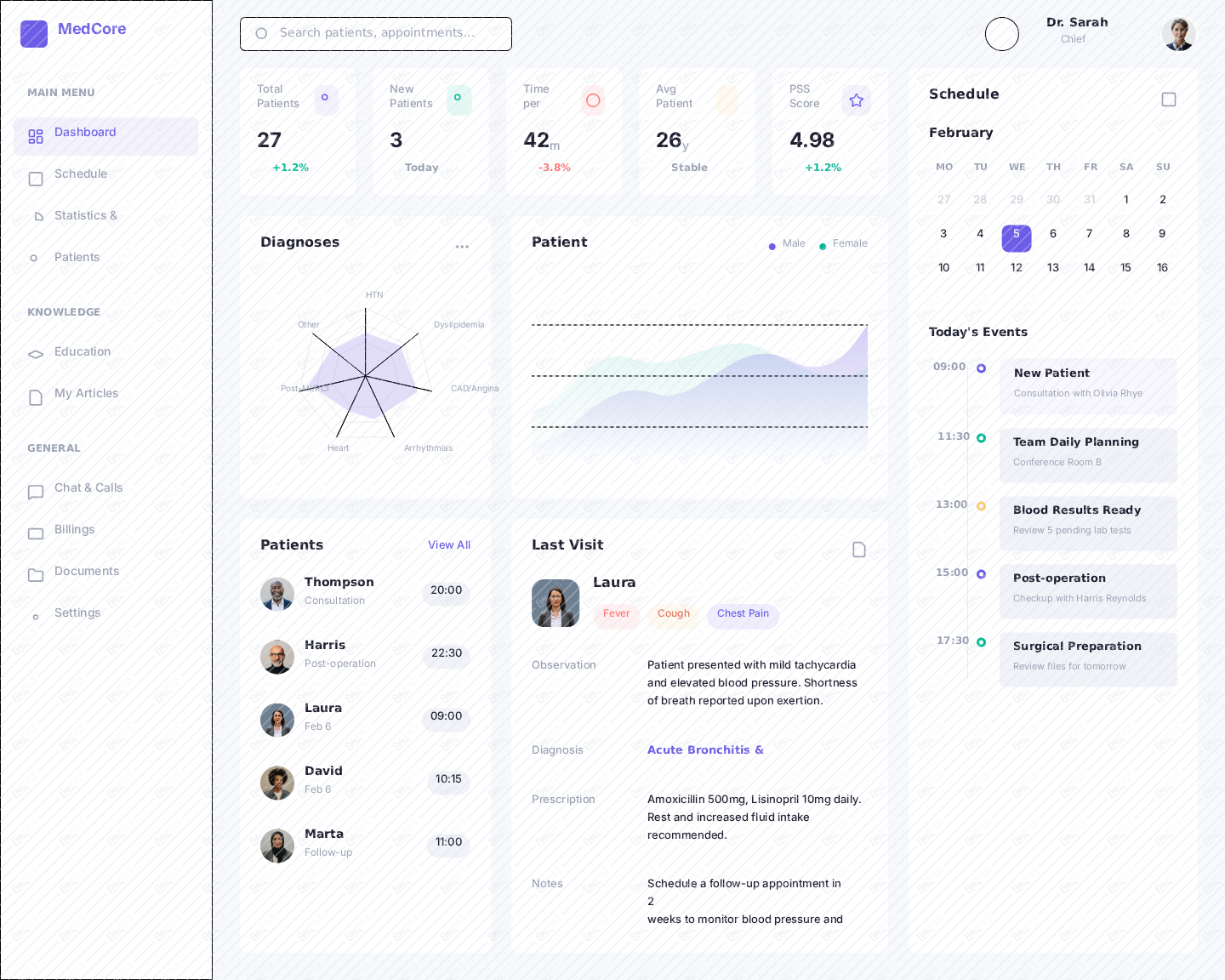Image resolution: width=1225 pixels, height=980 pixels.
Task: Click View All in the Patients panel
Action: tap(449, 545)
